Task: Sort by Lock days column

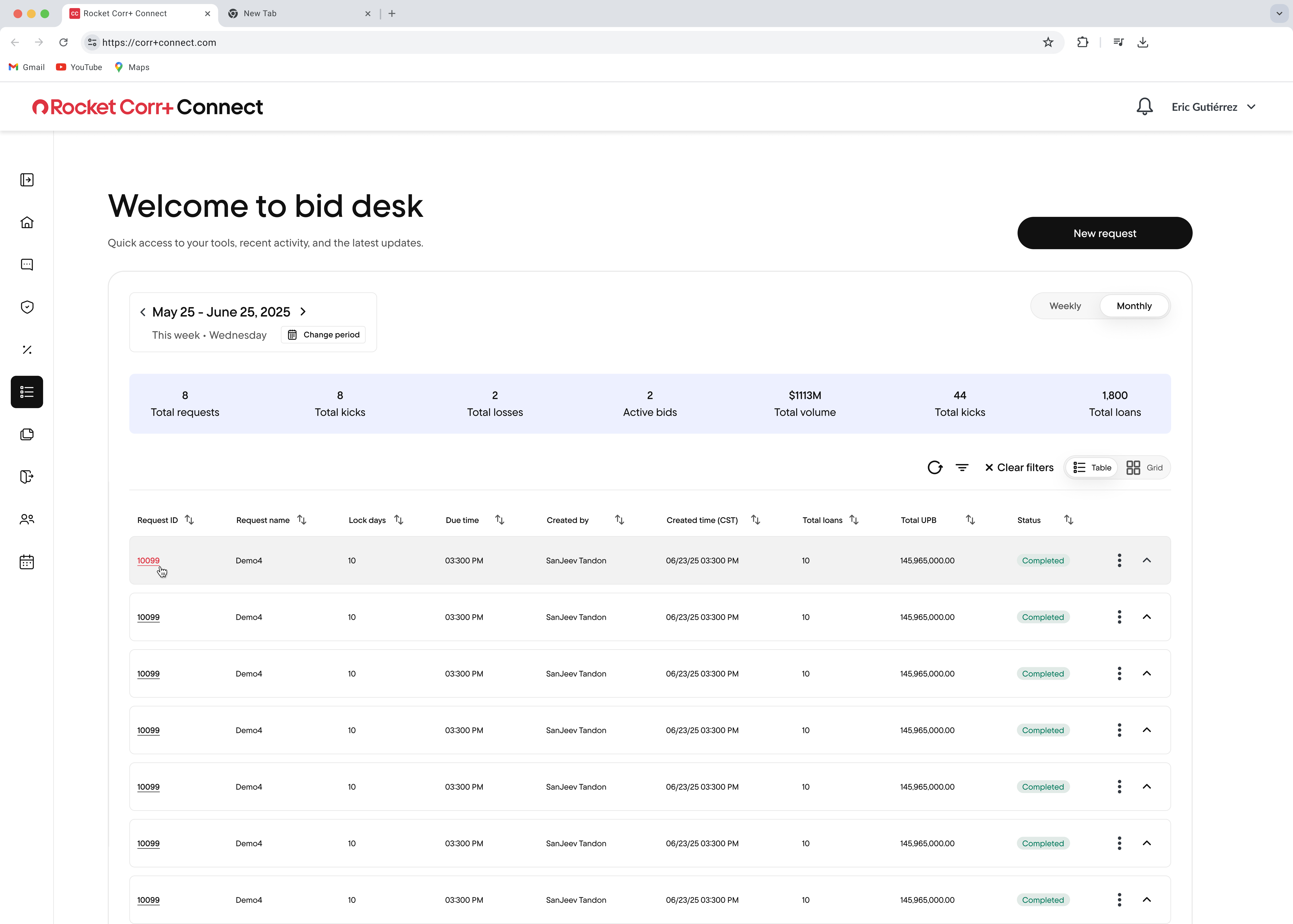Action: pos(399,520)
